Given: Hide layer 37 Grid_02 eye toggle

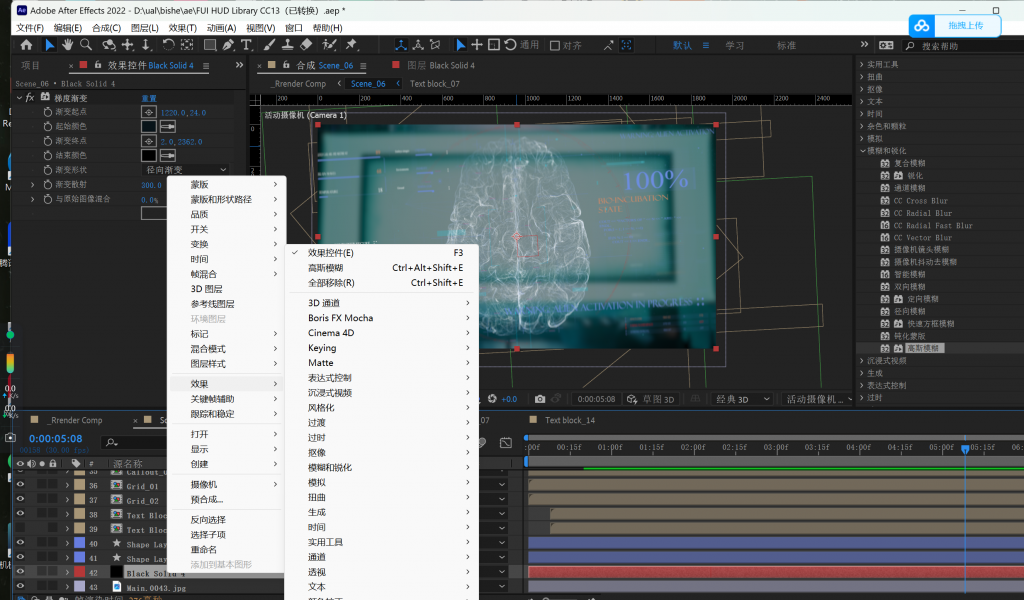Looking at the screenshot, I should coord(20,499).
